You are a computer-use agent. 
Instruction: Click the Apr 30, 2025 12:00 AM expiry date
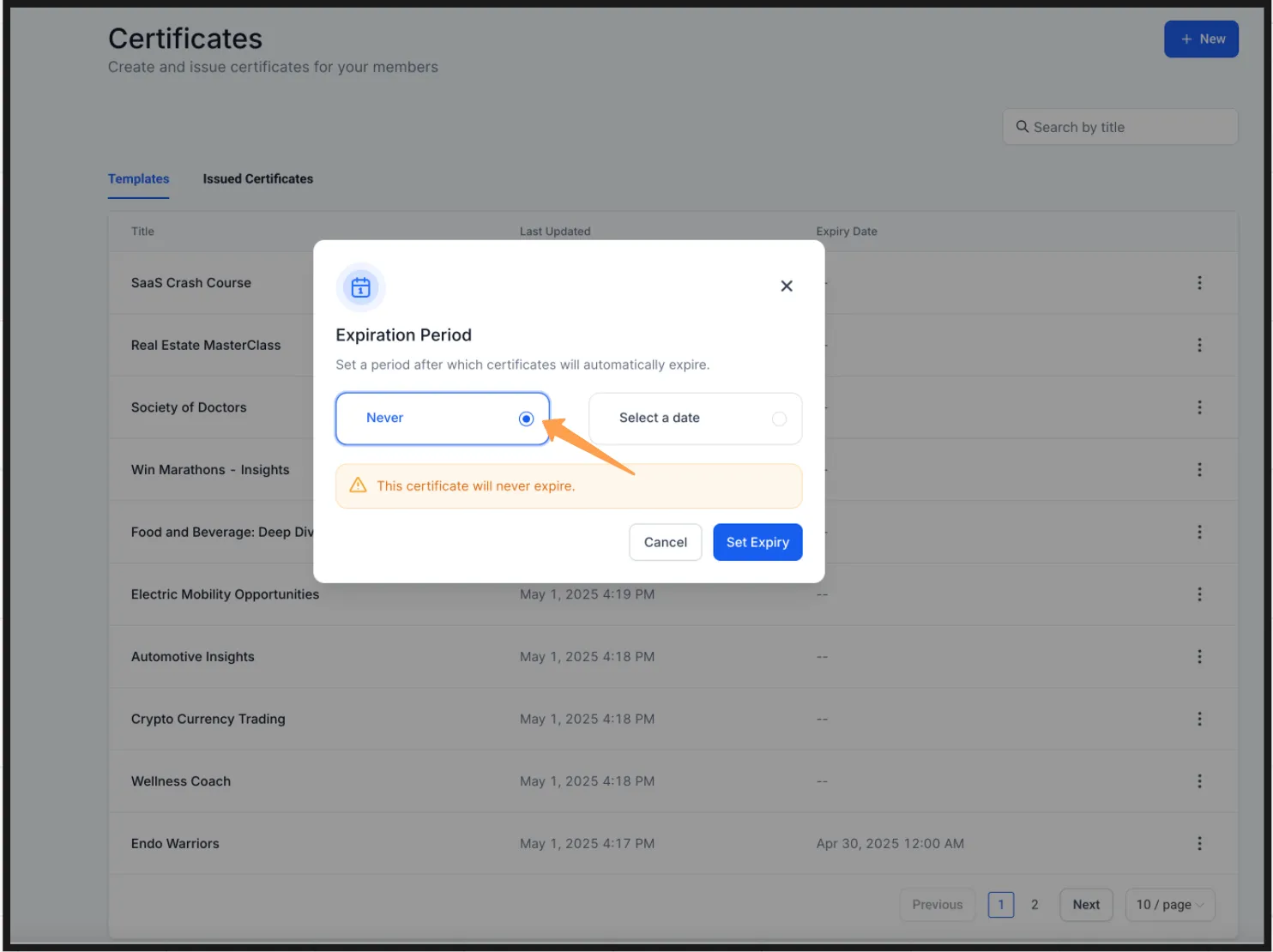pos(890,844)
